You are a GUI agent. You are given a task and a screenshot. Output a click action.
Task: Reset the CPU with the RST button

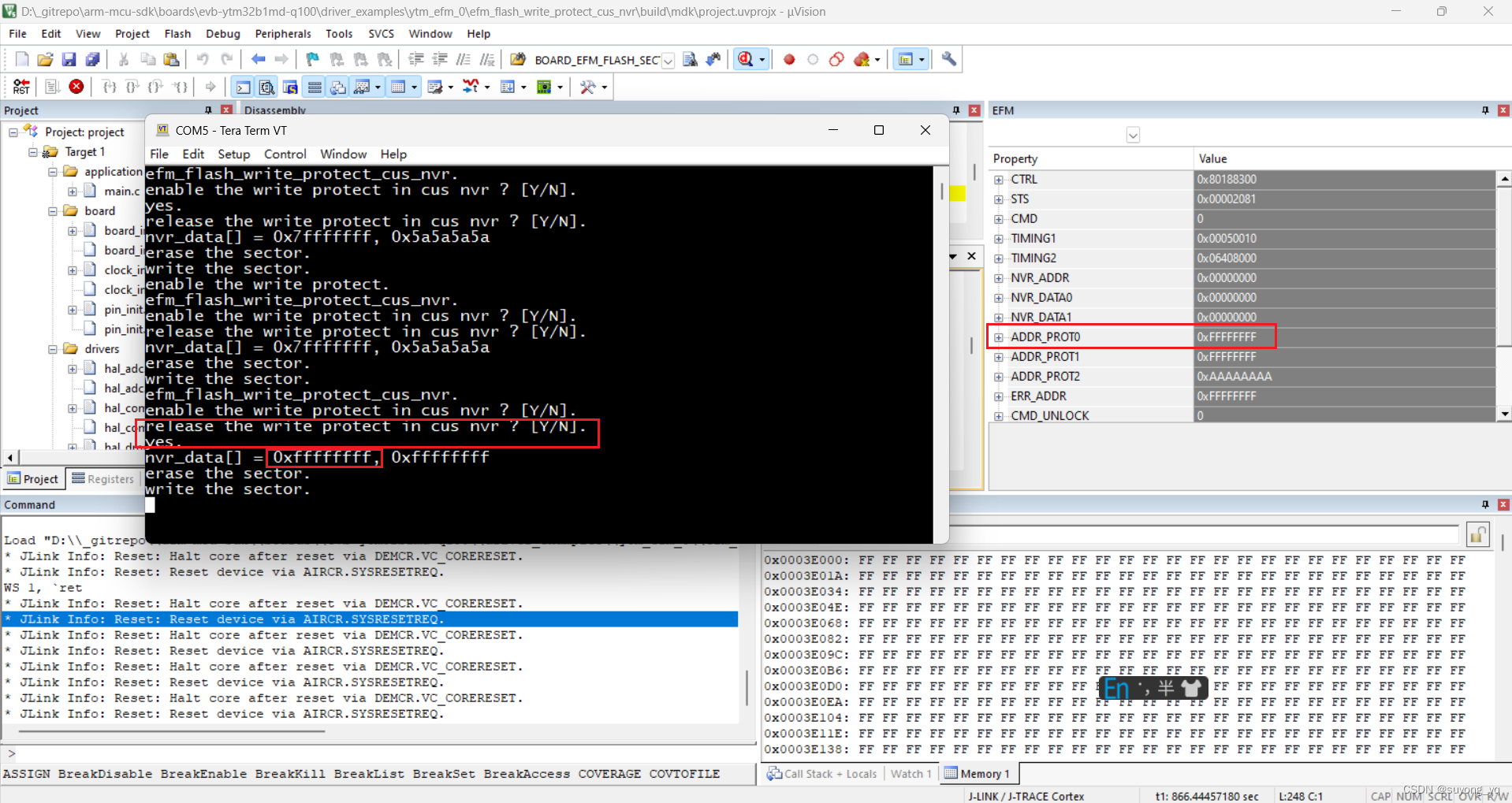(21, 87)
